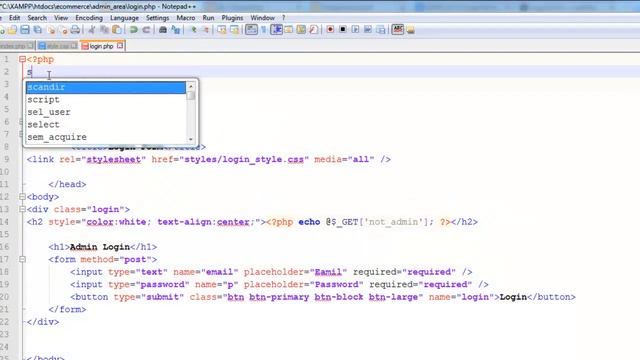Screen dimensions: 640x360
Task: Choose script from autocomplete list
Action: (x=106, y=100)
